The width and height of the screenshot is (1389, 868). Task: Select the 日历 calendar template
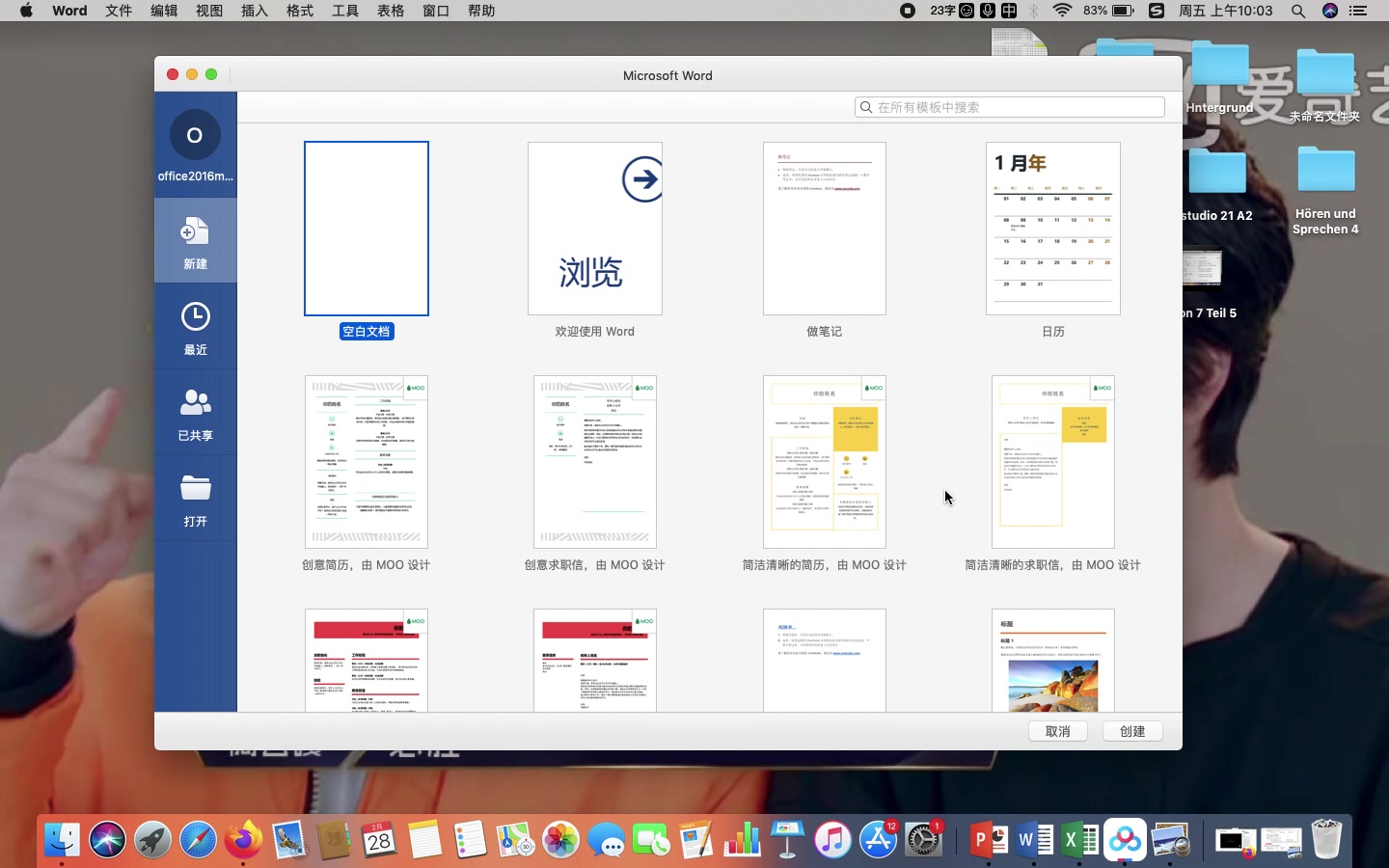click(1053, 229)
